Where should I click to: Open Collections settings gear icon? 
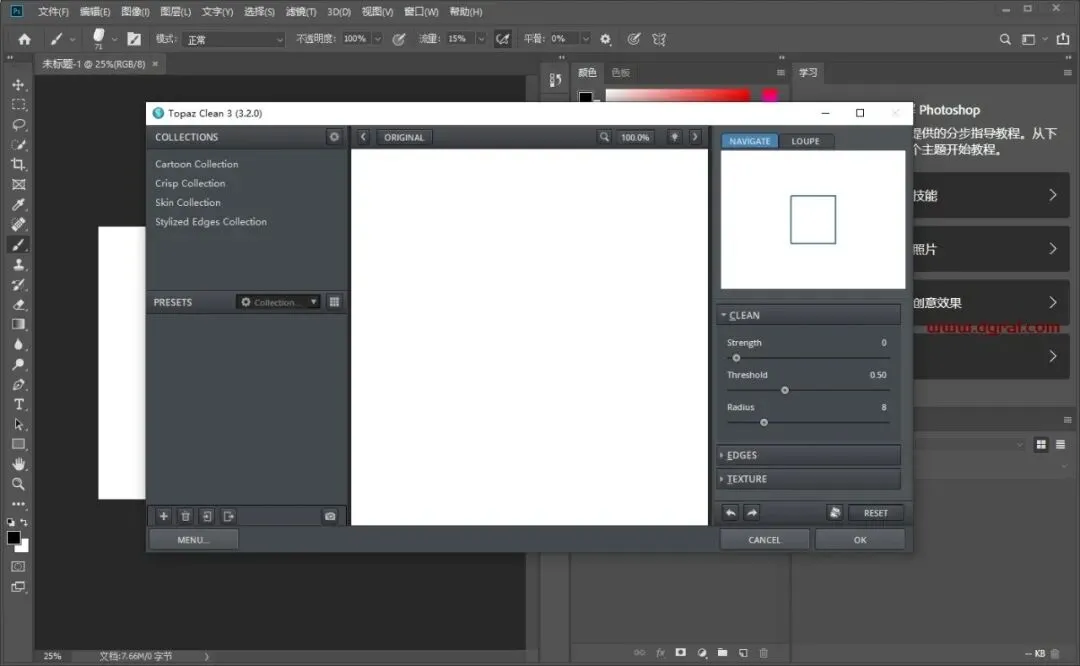coord(334,137)
